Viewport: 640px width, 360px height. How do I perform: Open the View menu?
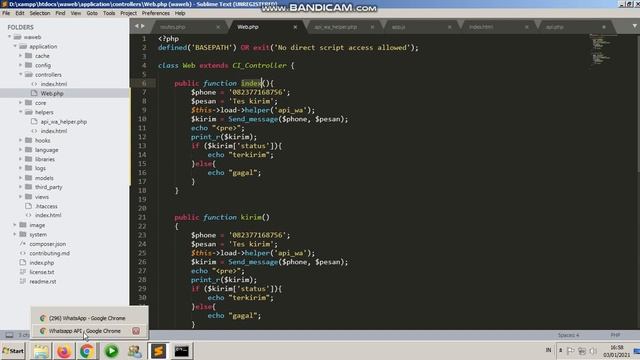(76, 13)
